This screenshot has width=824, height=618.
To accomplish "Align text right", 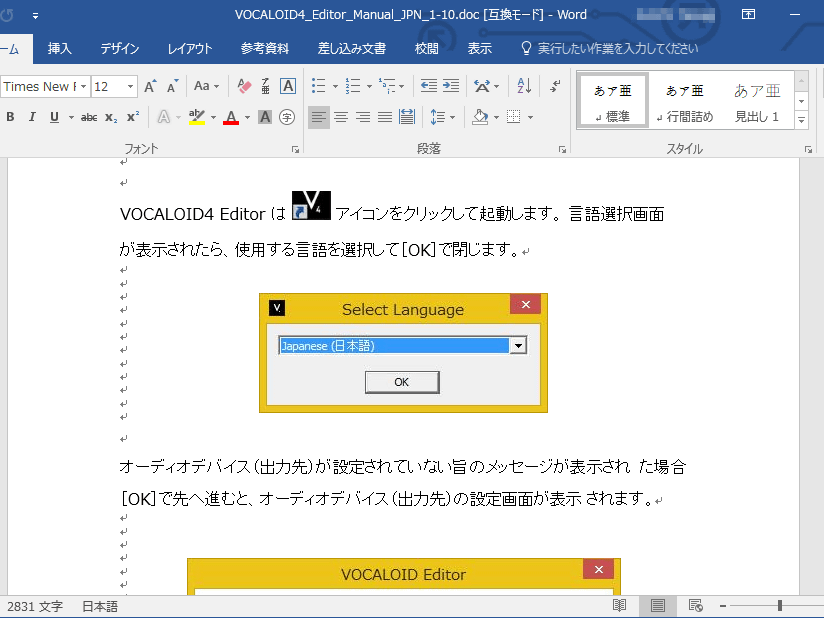I will pyautogui.click(x=363, y=117).
